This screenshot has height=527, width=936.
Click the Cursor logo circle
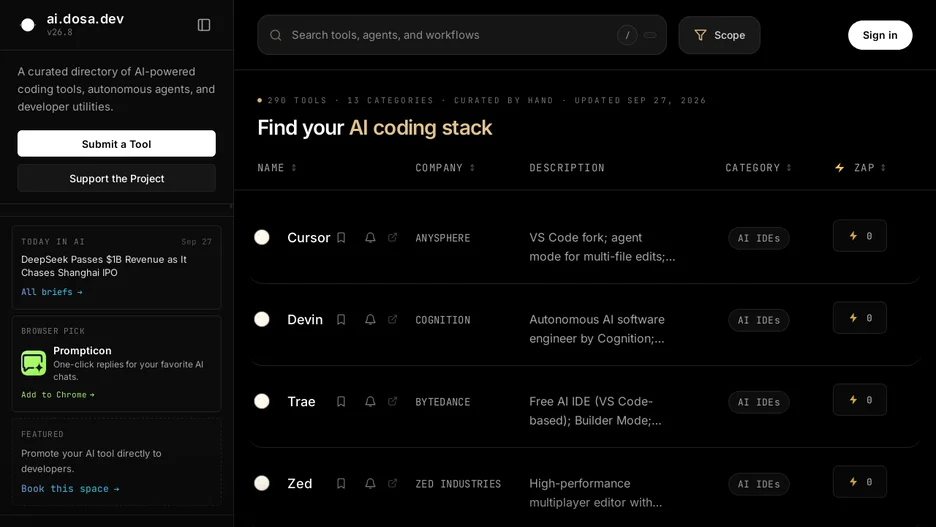pyautogui.click(x=261, y=238)
